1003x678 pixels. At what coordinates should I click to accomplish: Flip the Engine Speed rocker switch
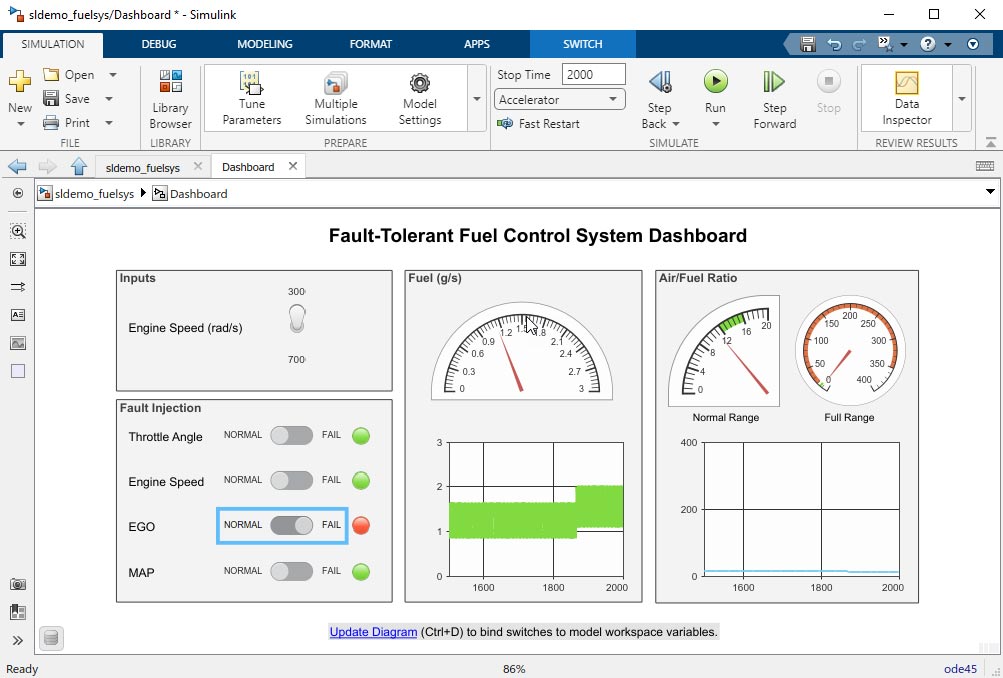(x=297, y=320)
